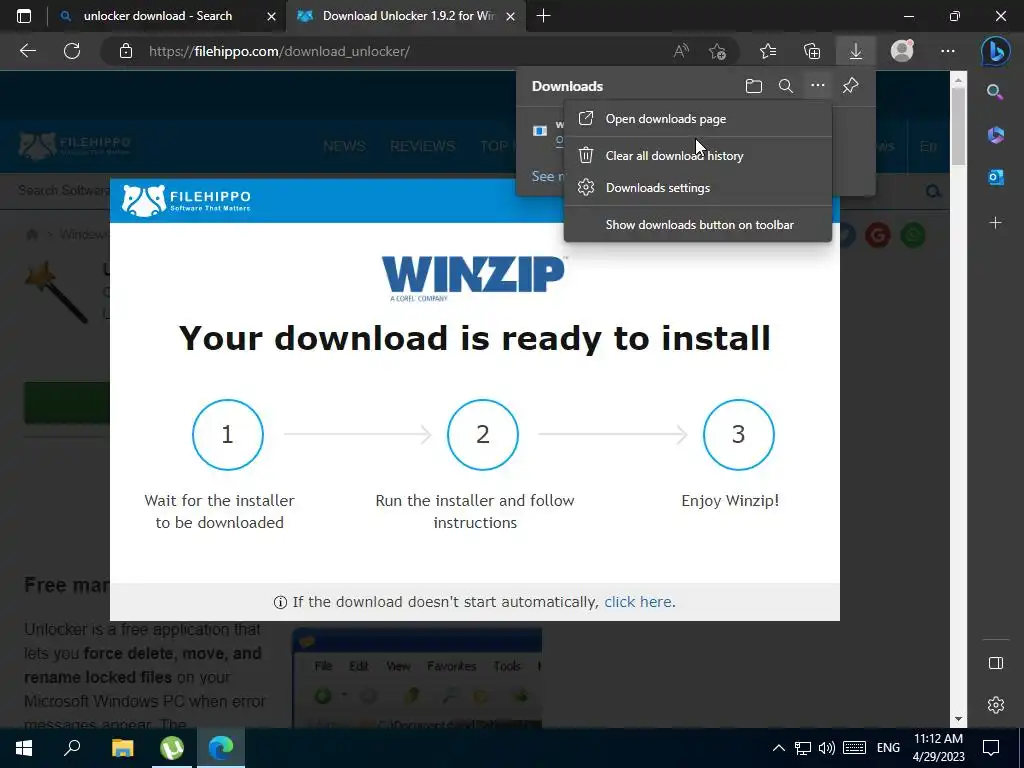Open the volume control tray icon
This screenshot has height=768, width=1024.
[x=827, y=748]
